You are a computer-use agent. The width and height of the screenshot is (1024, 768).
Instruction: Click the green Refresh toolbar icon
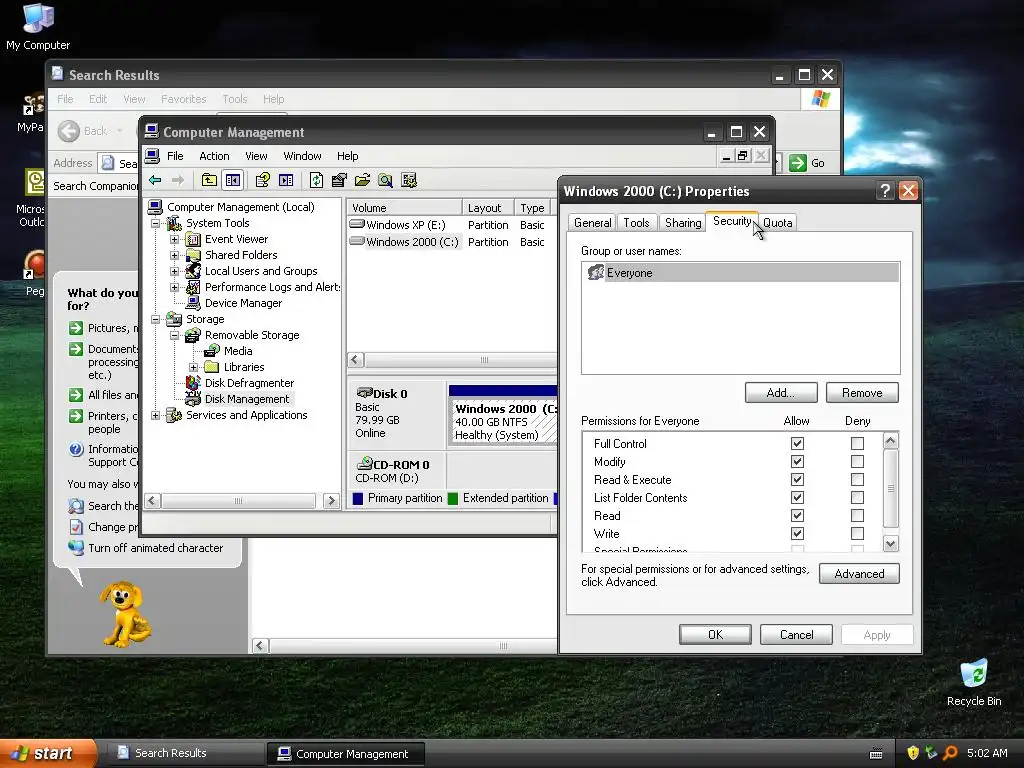(x=316, y=180)
